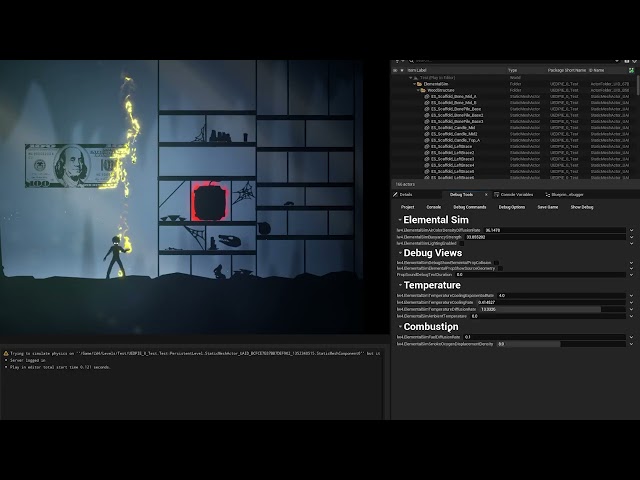Image resolution: width=640 pixels, height=480 pixels.
Task: Collapse the Debug Views section
Action: coord(400,253)
